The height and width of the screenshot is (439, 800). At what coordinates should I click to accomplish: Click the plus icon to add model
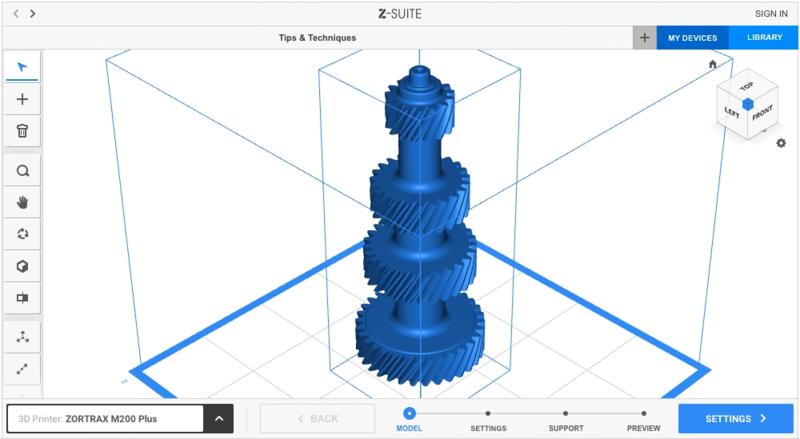pos(22,99)
